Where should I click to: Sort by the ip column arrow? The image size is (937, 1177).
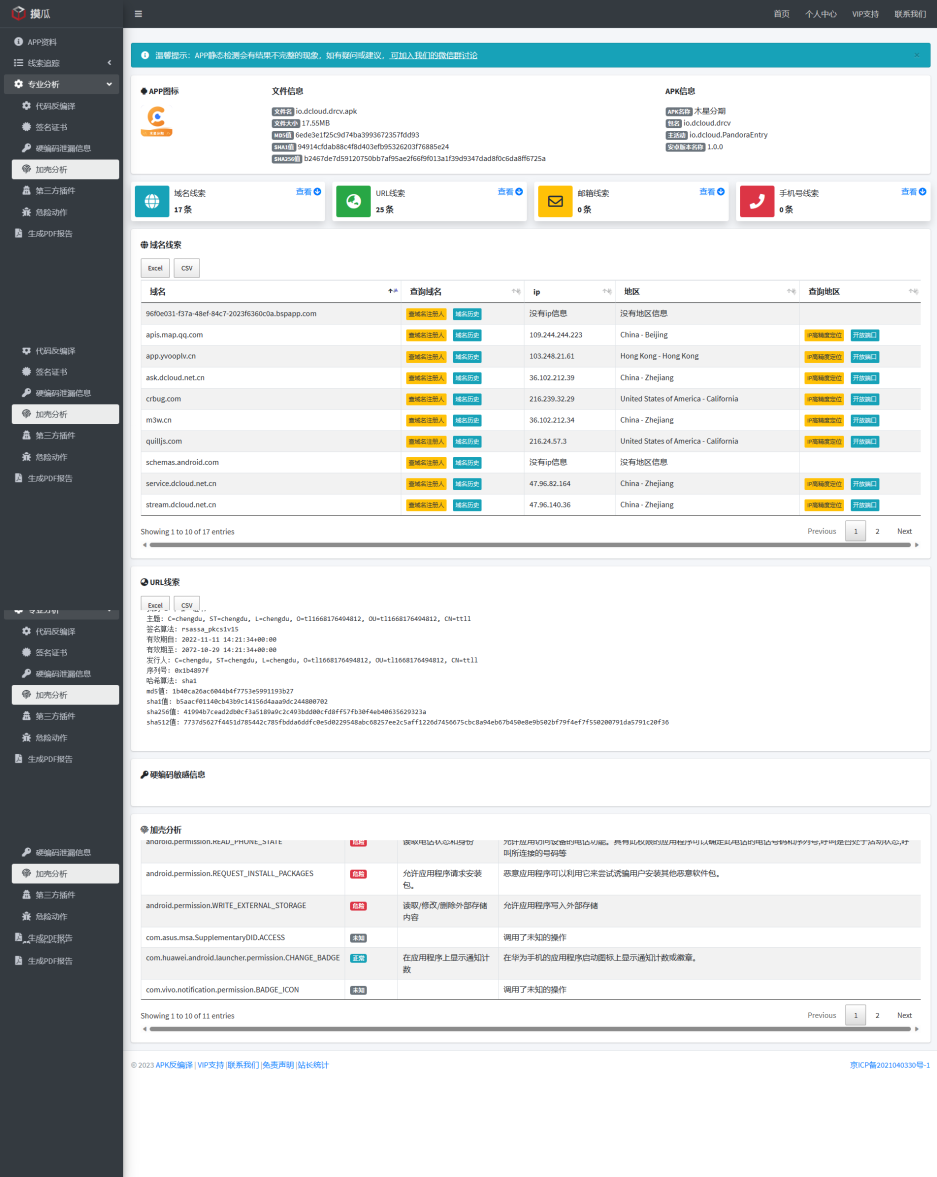pos(607,291)
